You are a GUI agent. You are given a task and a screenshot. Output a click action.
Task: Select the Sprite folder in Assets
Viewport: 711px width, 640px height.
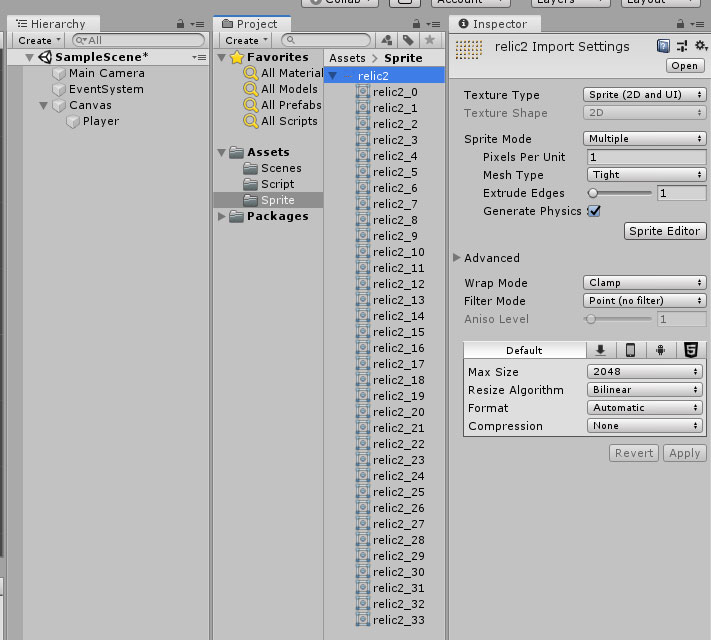pos(268,200)
